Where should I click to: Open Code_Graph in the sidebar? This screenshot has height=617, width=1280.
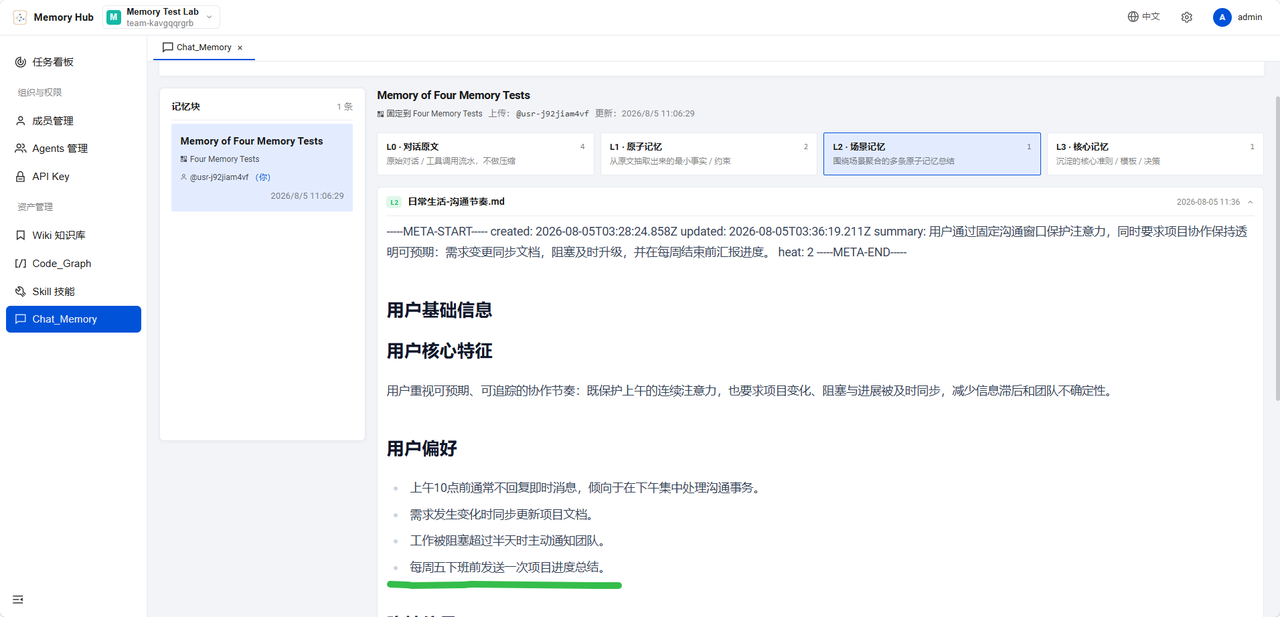[73, 263]
